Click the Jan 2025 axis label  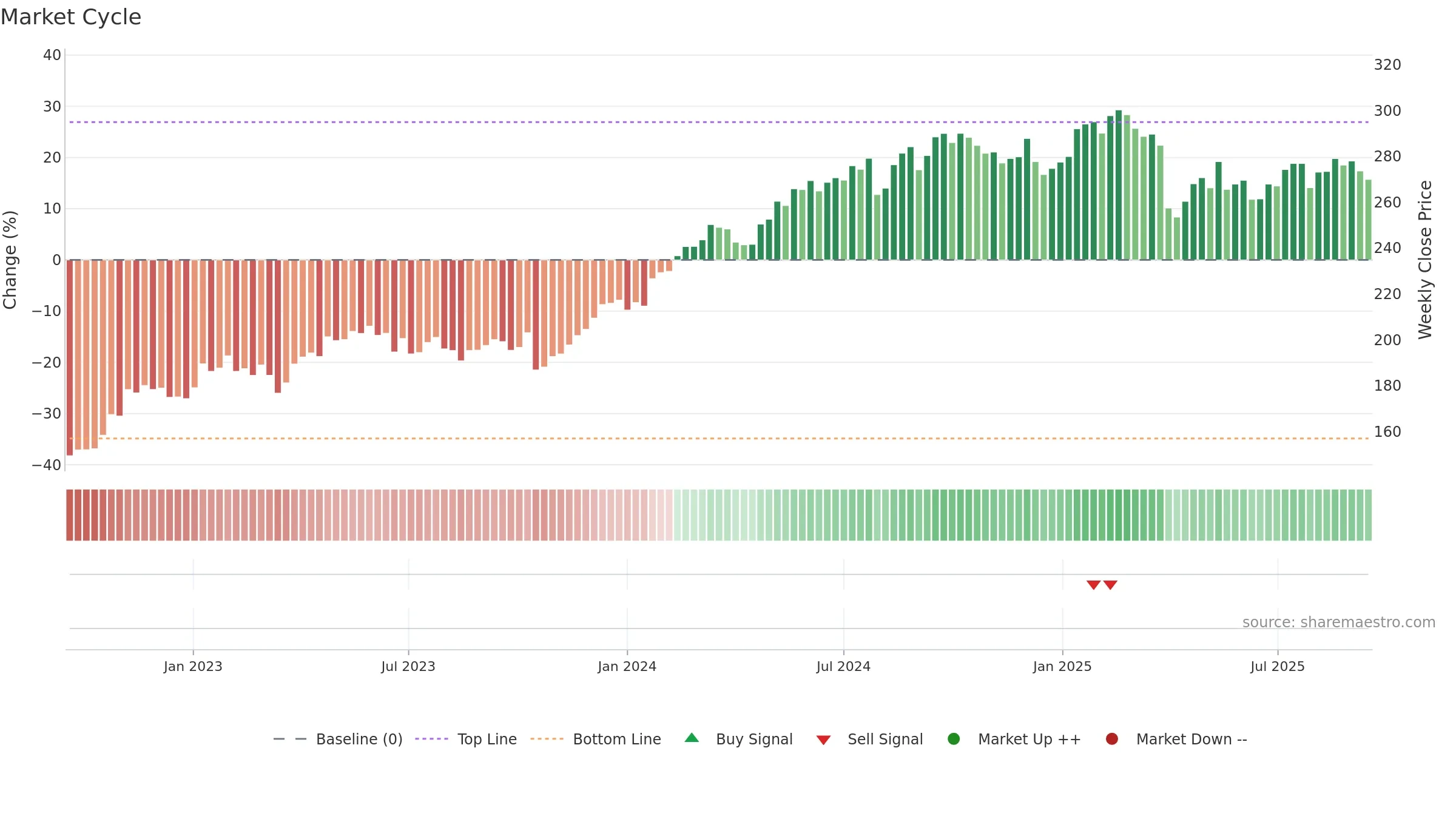coord(1062,667)
